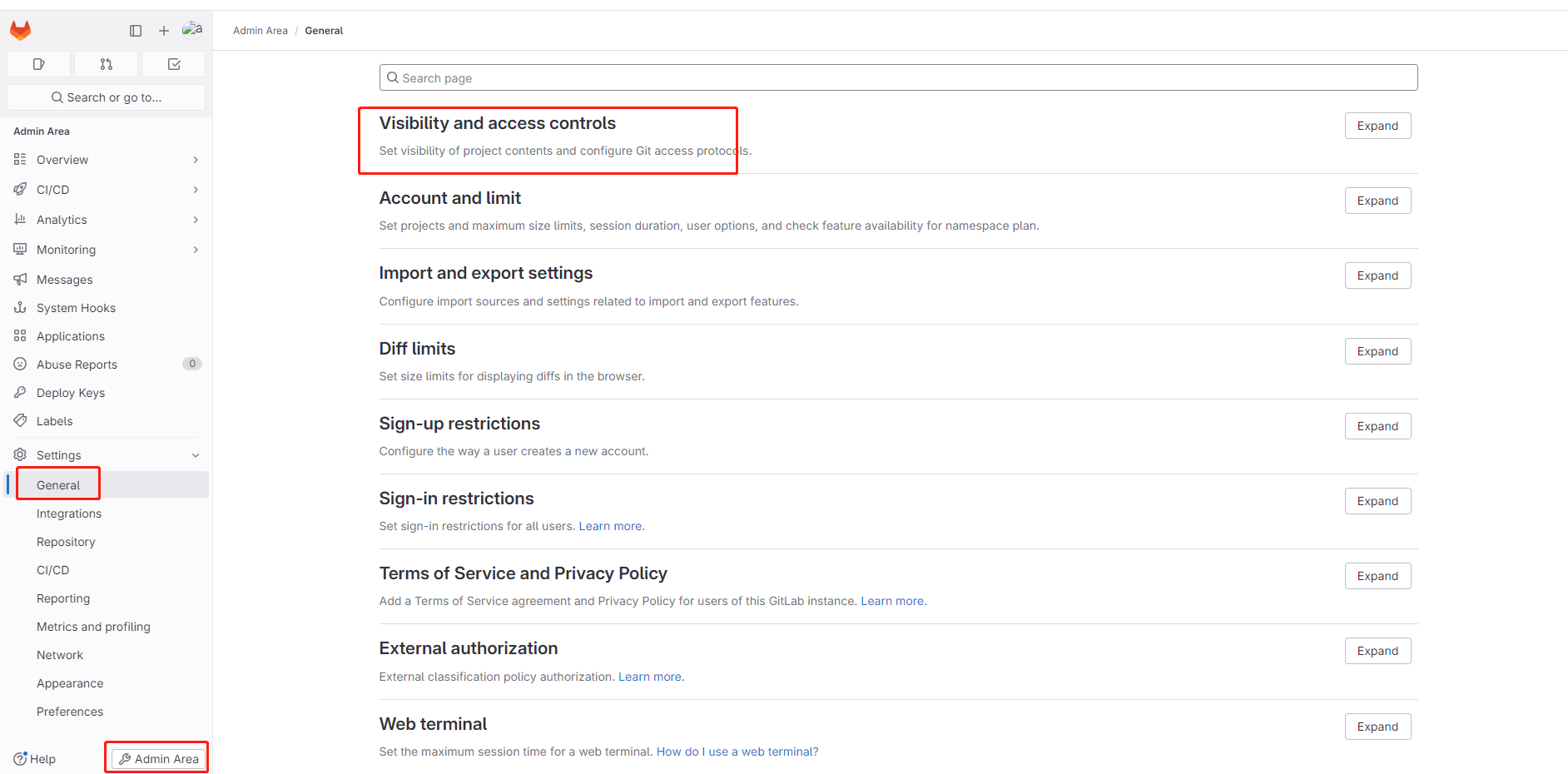Focus the Search page input field

[x=898, y=77]
